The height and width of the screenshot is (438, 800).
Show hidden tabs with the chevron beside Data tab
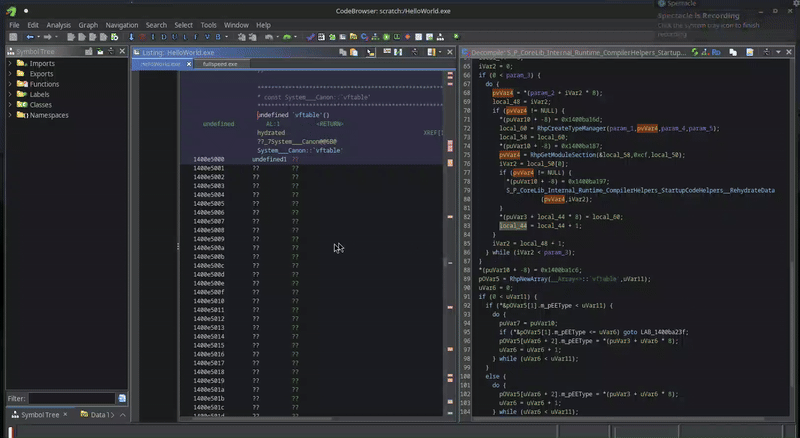point(123,415)
